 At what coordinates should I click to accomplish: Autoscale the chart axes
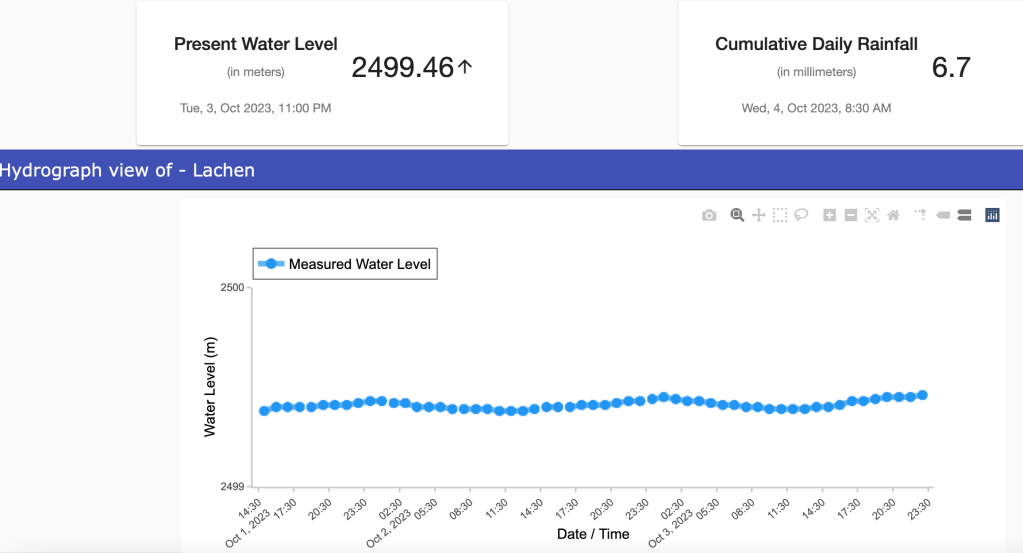click(872, 215)
